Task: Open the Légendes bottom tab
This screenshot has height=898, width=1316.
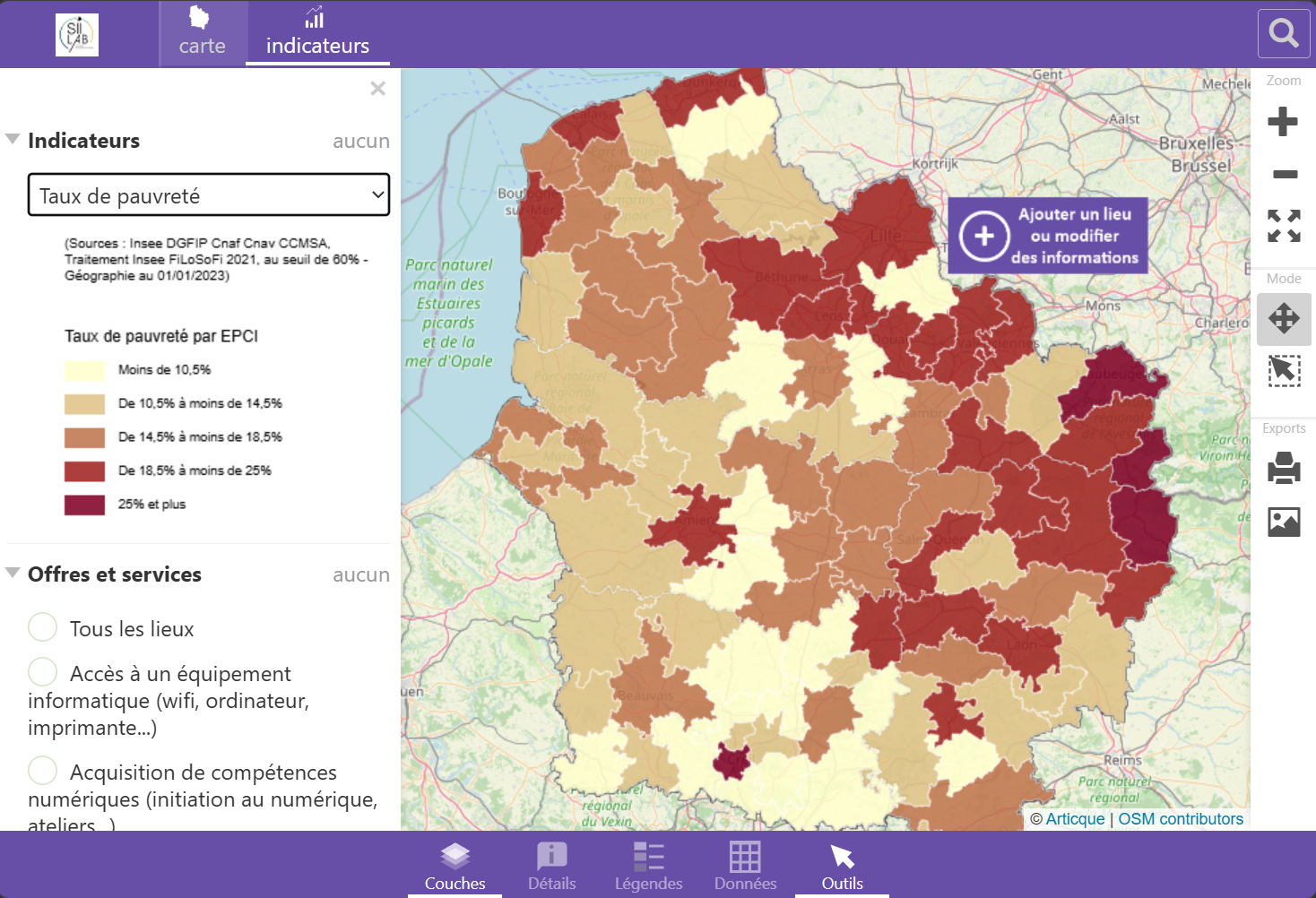Action: tap(649, 866)
